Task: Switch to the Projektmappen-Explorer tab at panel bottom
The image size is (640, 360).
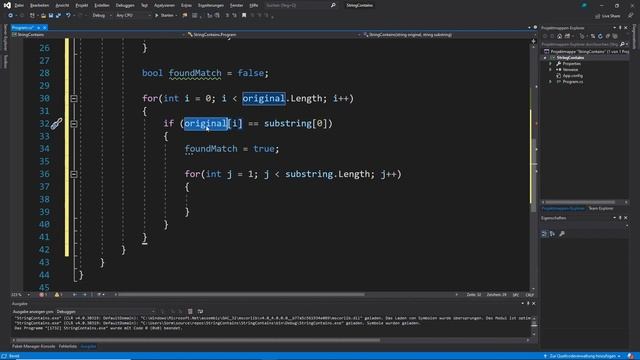Action: tap(563, 209)
